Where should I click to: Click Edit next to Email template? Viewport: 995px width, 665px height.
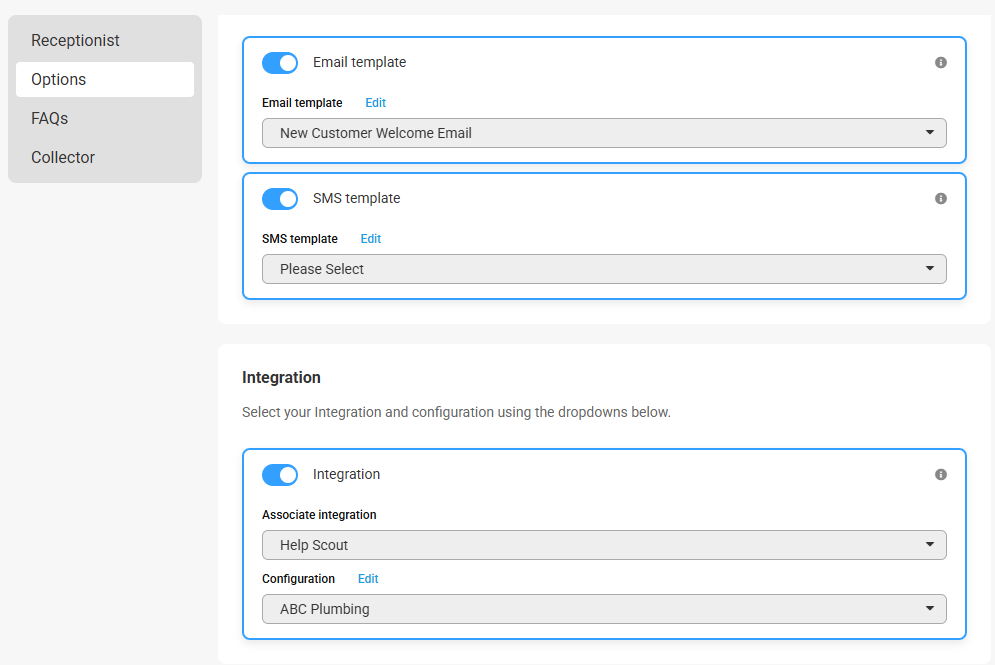click(x=376, y=103)
